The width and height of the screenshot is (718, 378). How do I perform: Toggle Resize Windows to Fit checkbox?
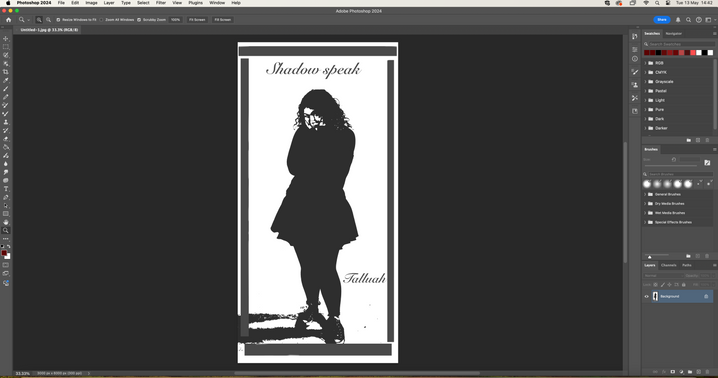point(58,20)
